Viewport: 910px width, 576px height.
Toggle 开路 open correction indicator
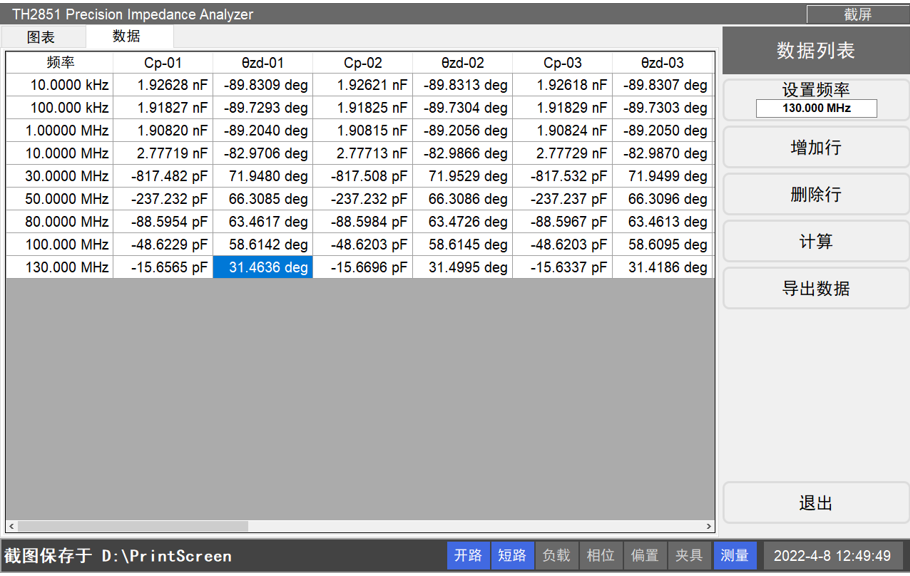click(x=468, y=556)
